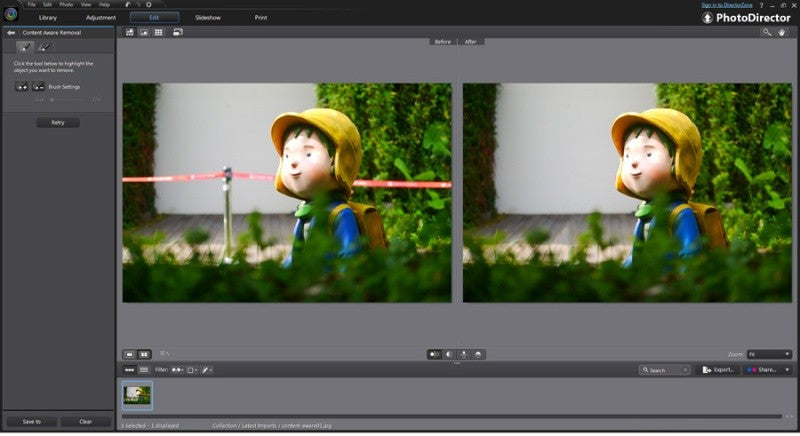Select the split before/after compare mode

coord(449,354)
